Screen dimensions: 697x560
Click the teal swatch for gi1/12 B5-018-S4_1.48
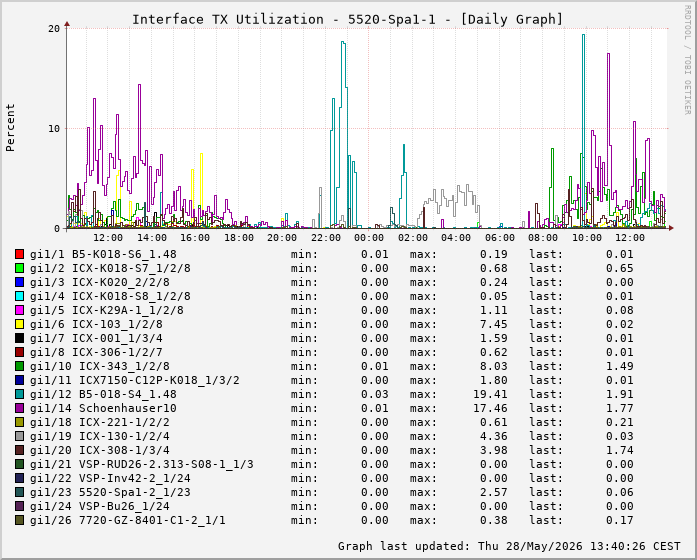tap(19, 394)
